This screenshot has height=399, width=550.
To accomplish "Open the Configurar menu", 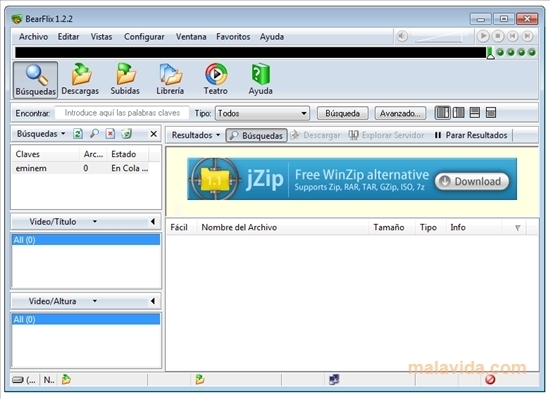I will click(144, 37).
